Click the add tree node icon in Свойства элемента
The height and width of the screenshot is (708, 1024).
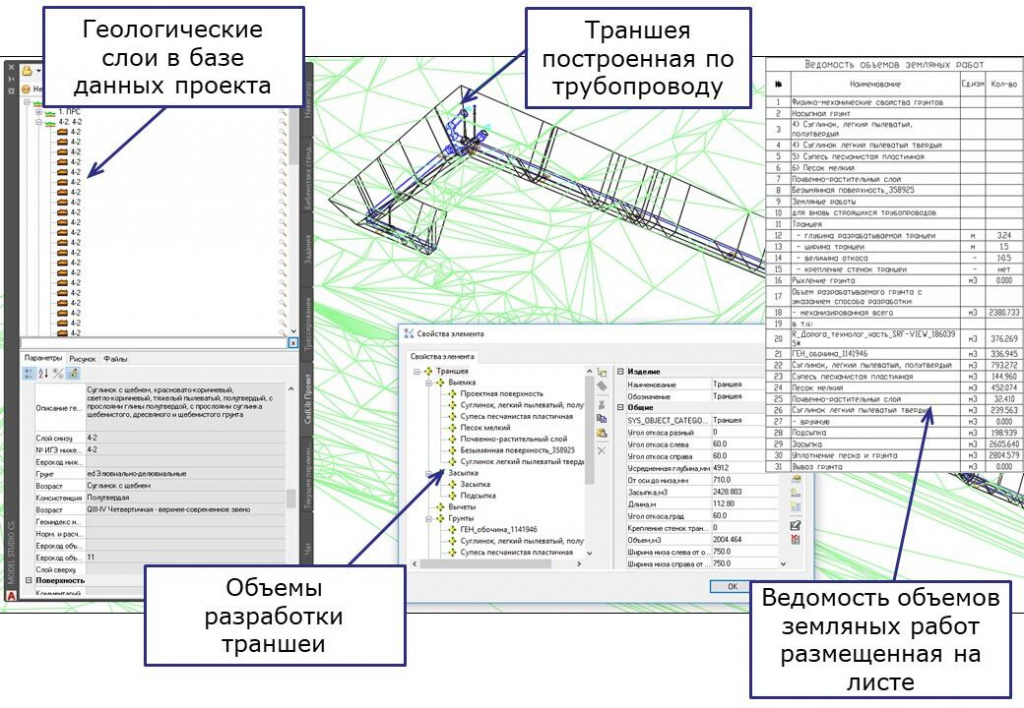point(602,372)
